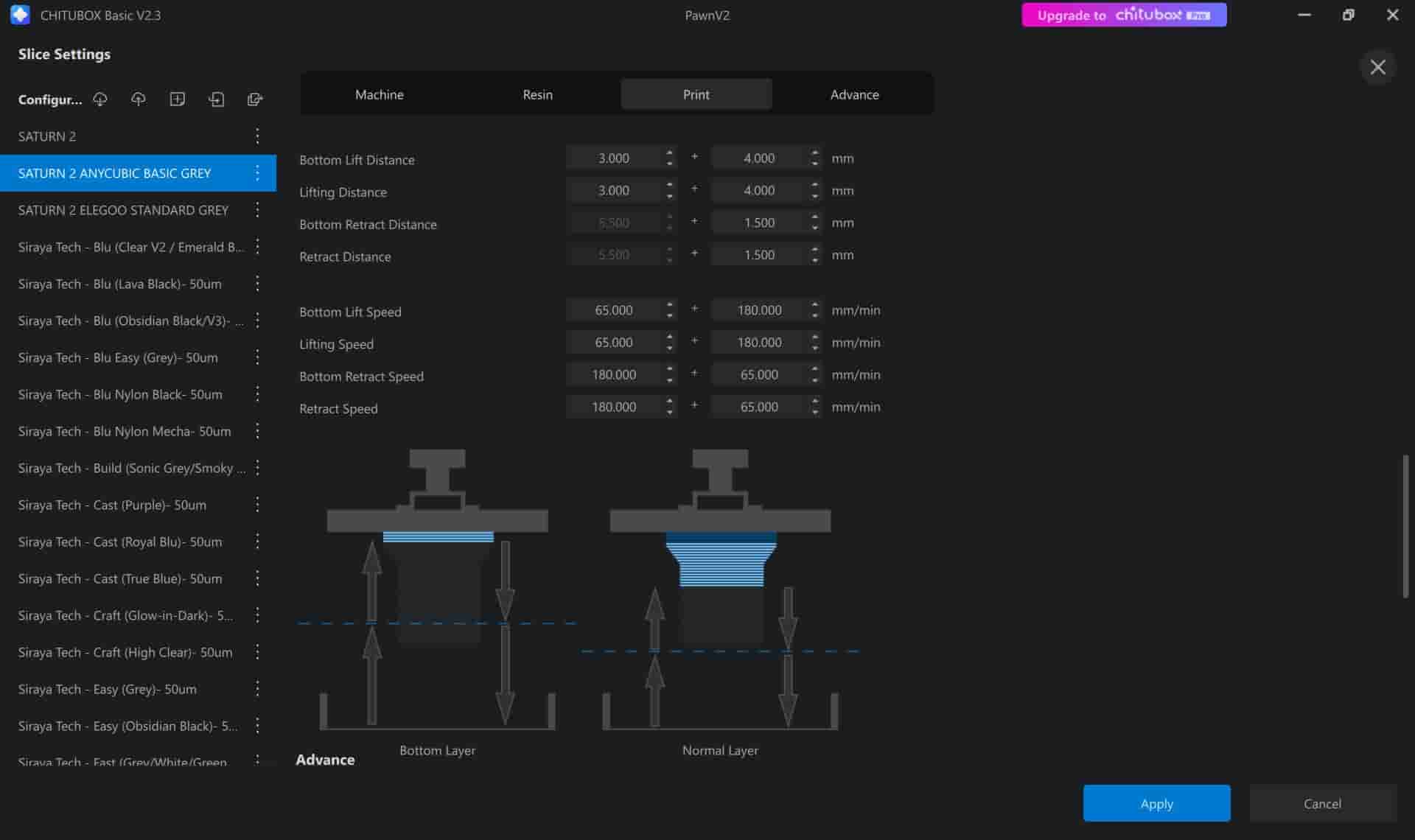
Task: Open options for Craft (High Clear) profile
Action: pos(257,651)
